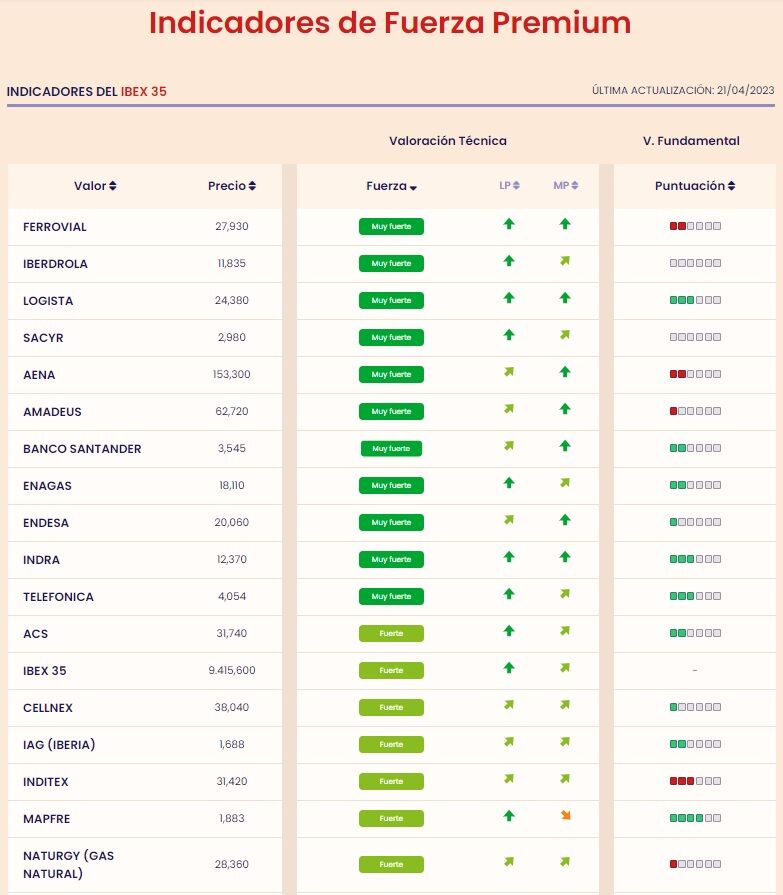This screenshot has width=783, height=895.
Task: Sort table by Precio column
Action: pos(232,186)
